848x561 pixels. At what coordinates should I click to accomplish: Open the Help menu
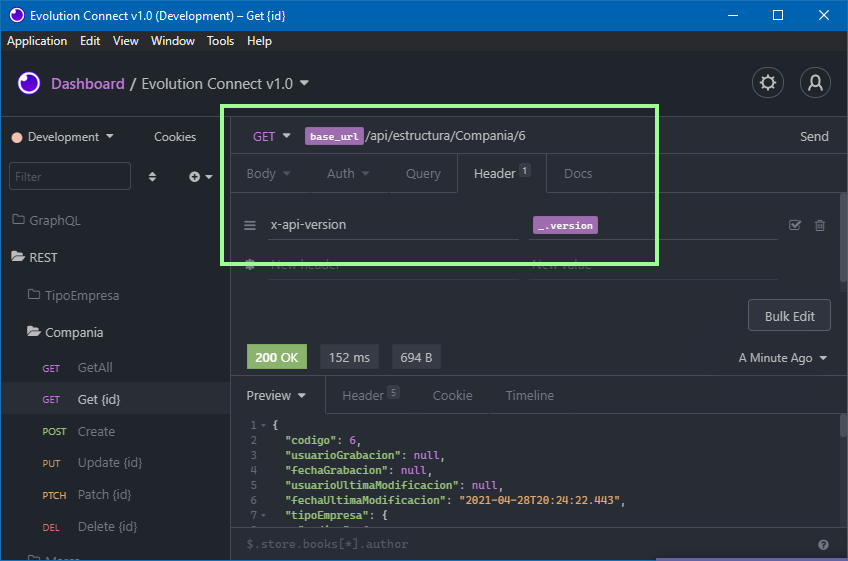click(x=259, y=41)
